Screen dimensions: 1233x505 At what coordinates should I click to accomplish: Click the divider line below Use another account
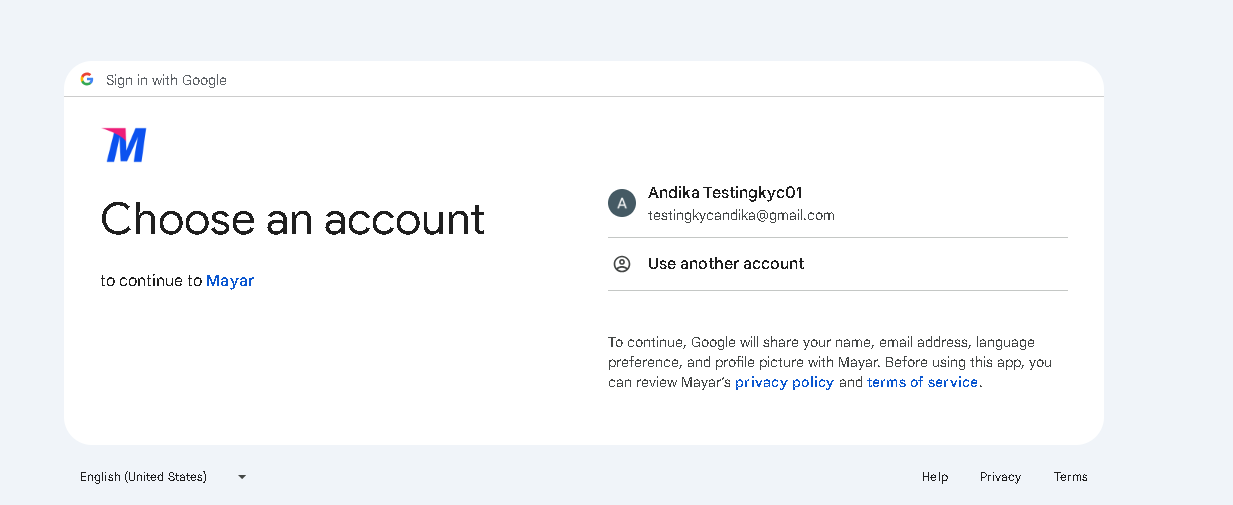[838, 290]
